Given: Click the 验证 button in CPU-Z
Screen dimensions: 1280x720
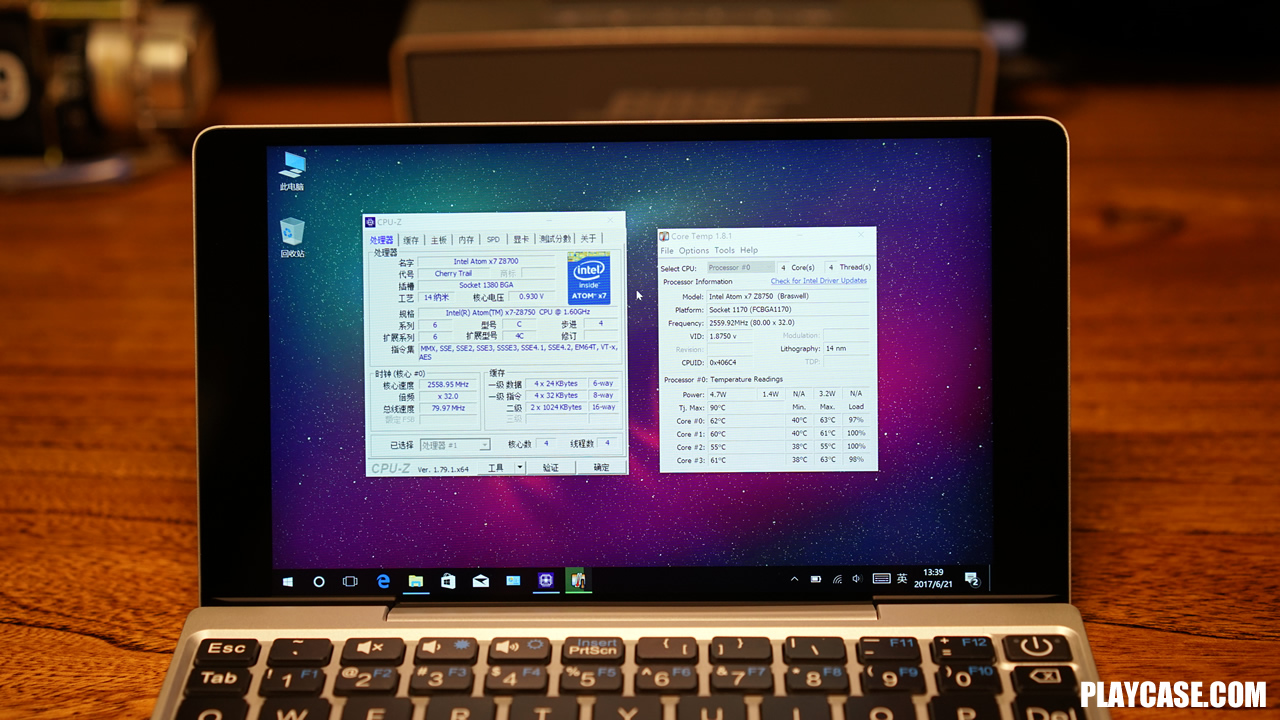Looking at the screenshot, I should 551,467.
